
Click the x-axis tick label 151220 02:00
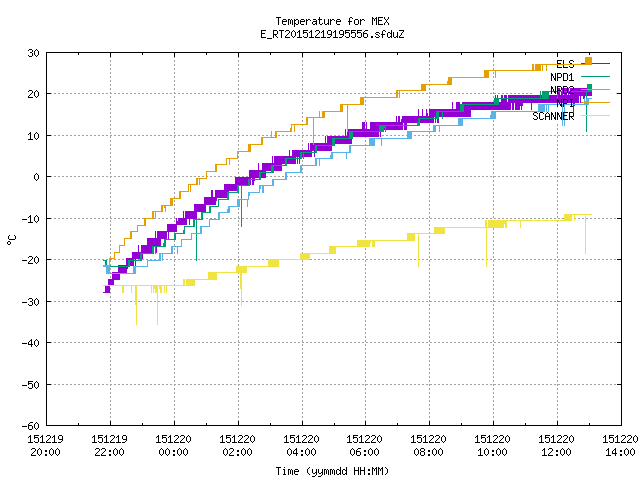238,446
